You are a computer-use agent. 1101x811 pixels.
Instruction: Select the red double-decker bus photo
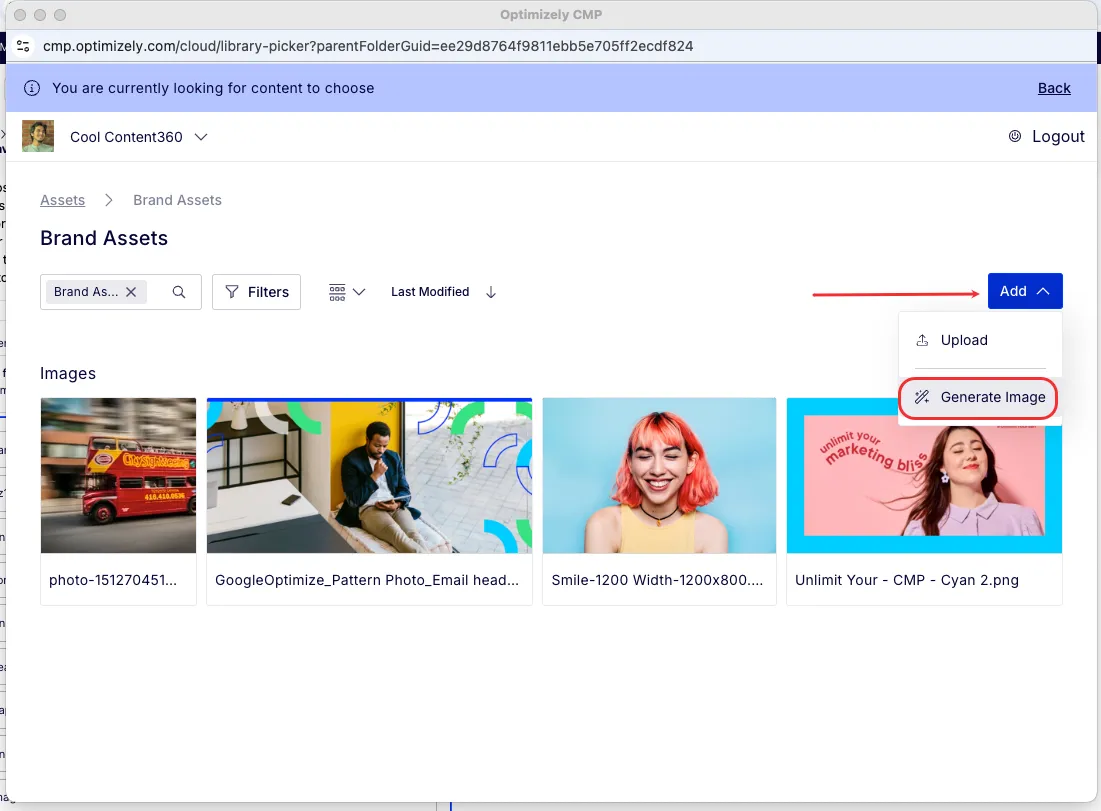tap(118, 475)
